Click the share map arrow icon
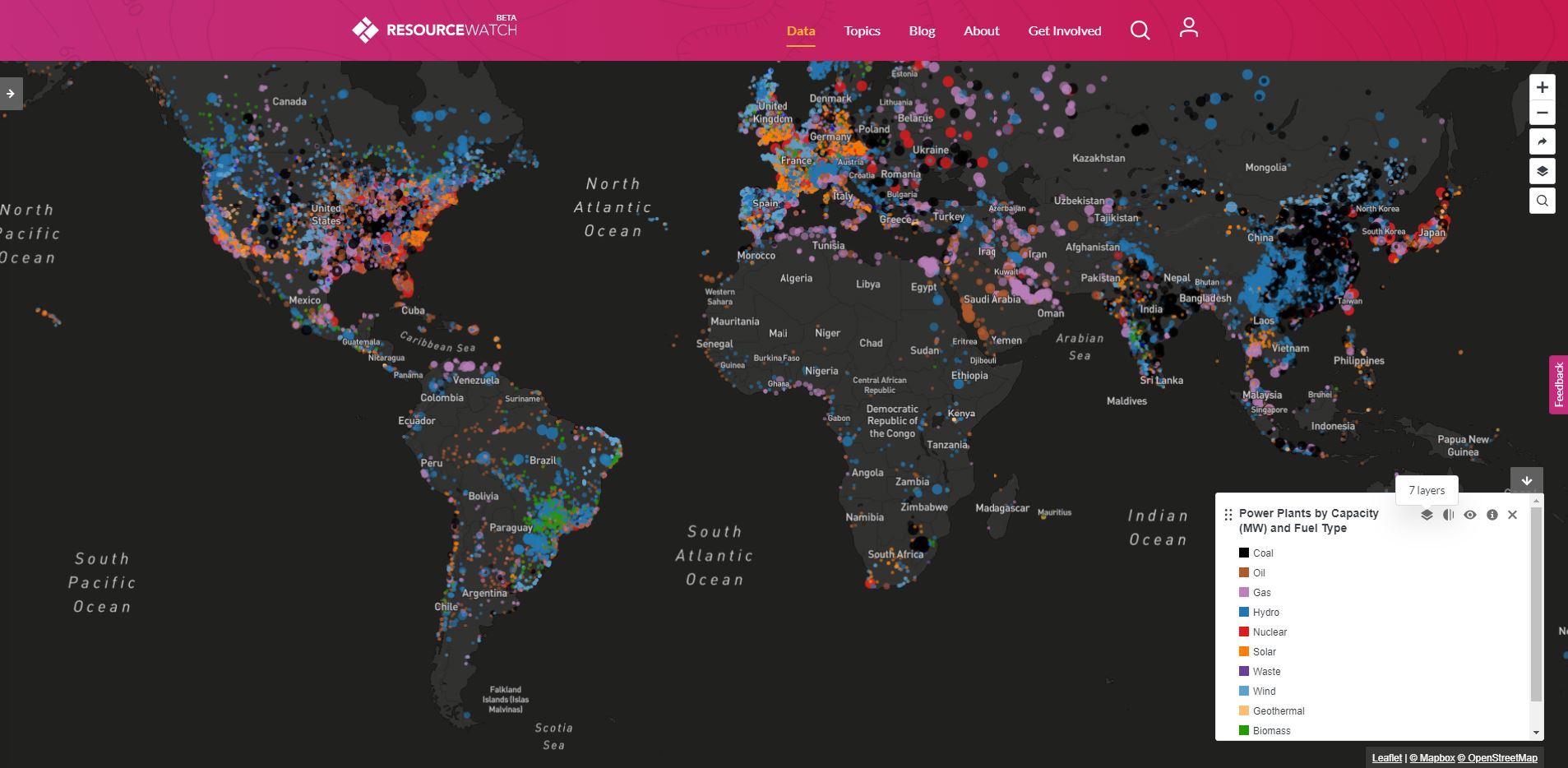 pos(1542,142)
